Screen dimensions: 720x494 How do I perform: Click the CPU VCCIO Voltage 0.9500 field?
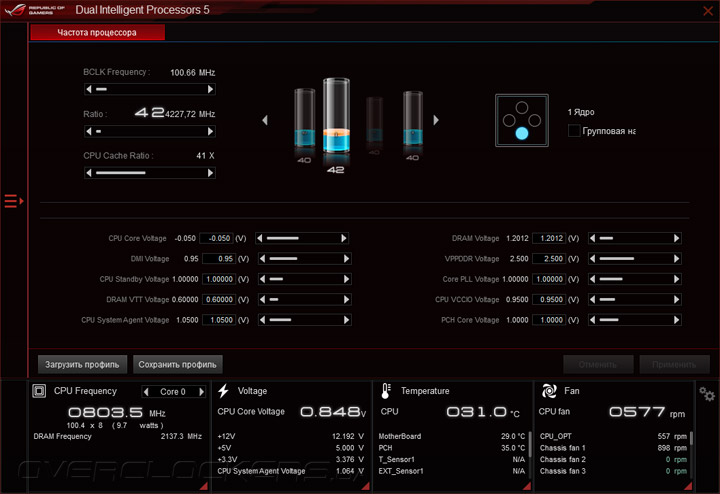pyautogui.click(x=549, y=299)
